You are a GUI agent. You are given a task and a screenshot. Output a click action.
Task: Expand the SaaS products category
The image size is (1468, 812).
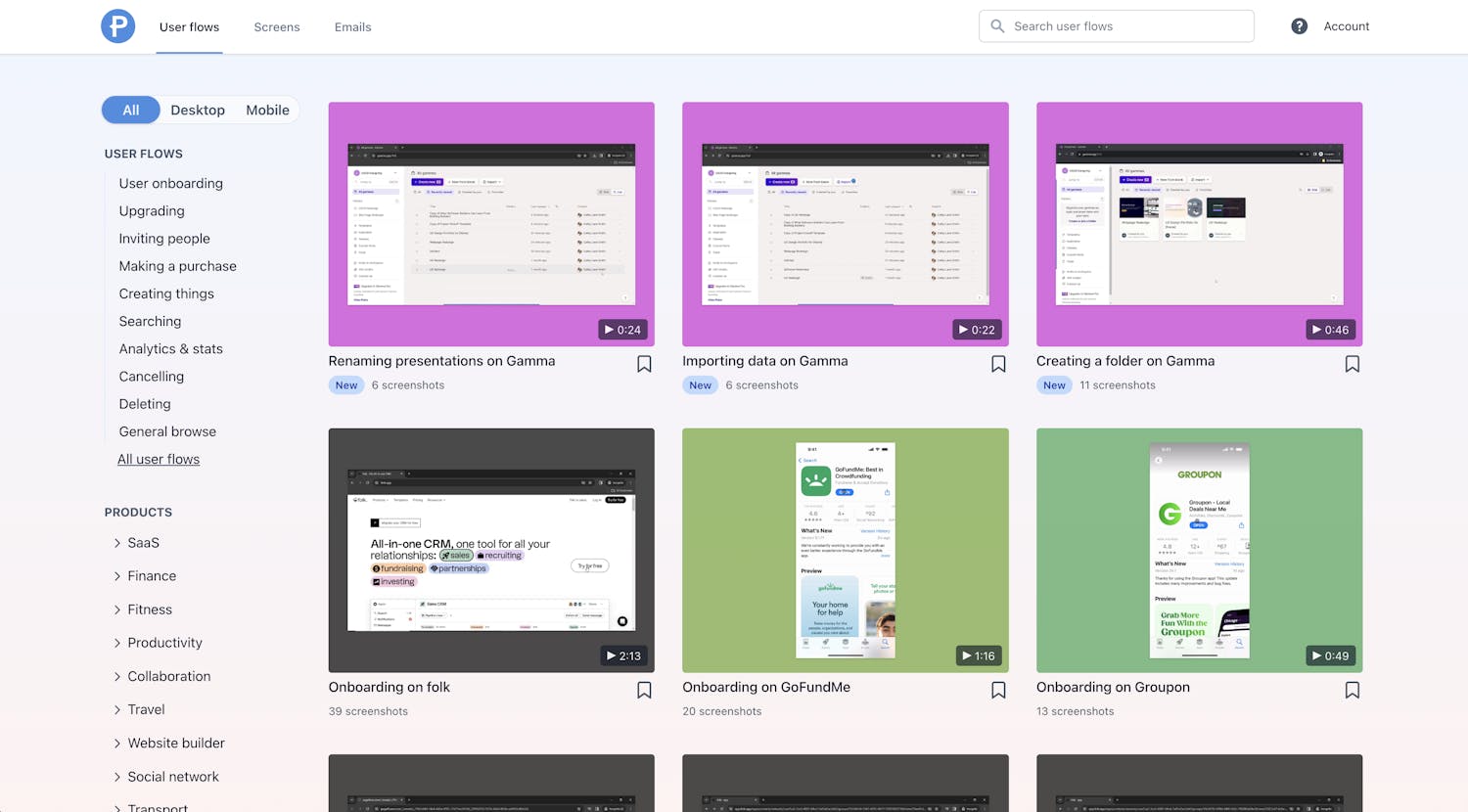coord(142,543)
